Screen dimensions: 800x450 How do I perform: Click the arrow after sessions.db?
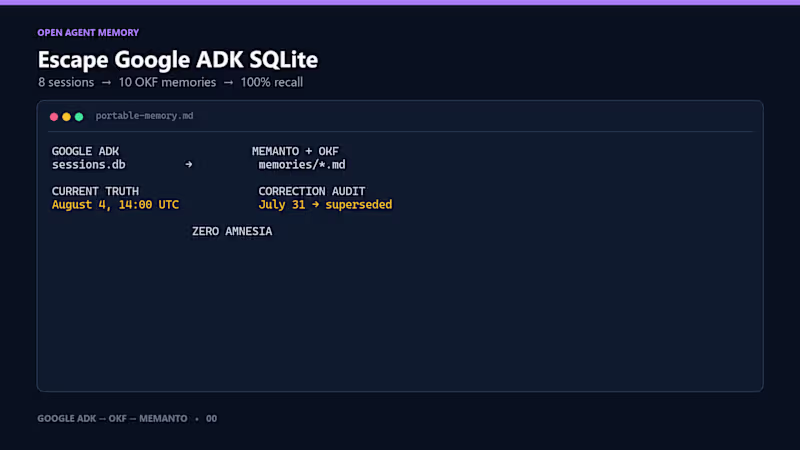tap(189, 164)
